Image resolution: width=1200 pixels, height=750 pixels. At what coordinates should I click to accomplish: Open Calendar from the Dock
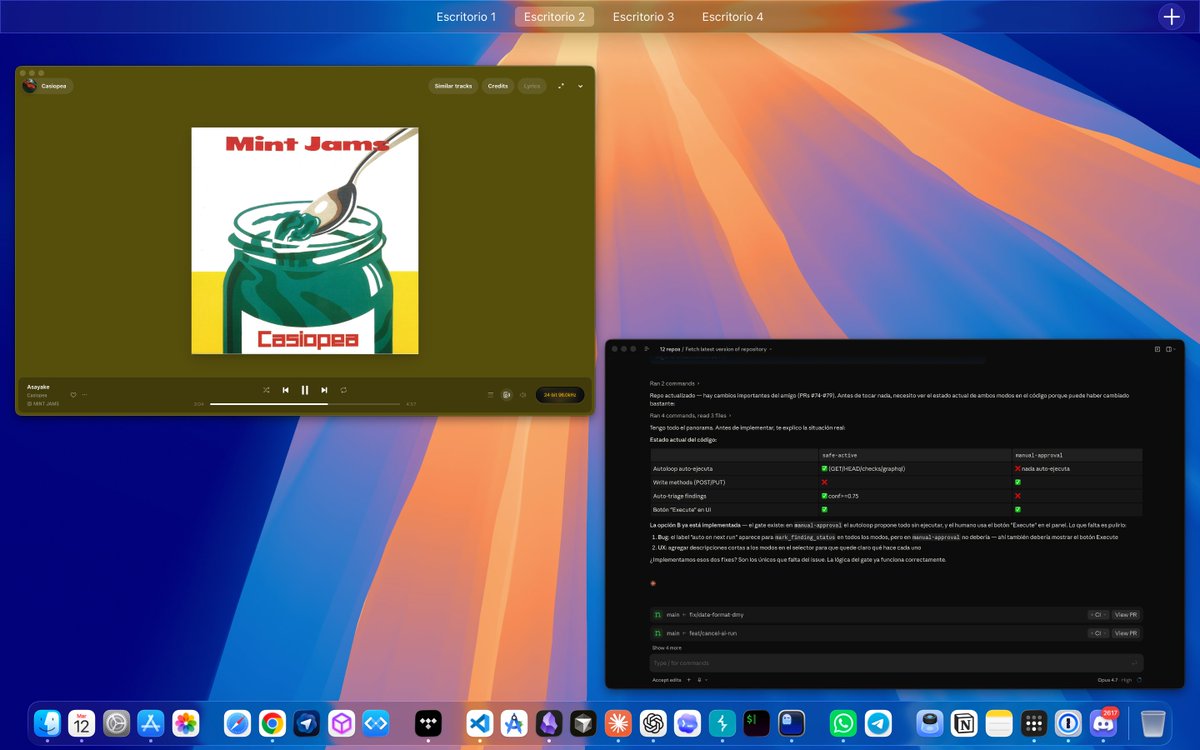pyautogui.click(x=82, y=723)
